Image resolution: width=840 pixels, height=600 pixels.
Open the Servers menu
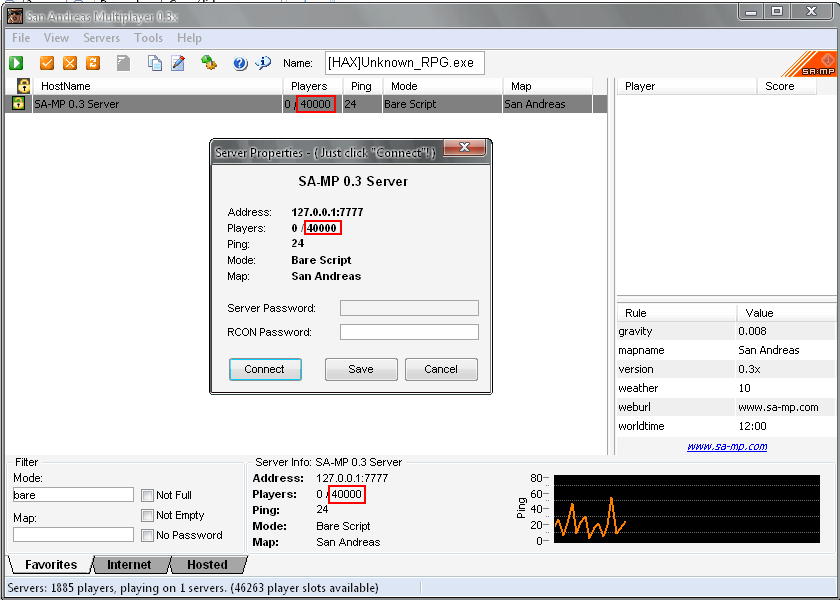pos(101,38)
